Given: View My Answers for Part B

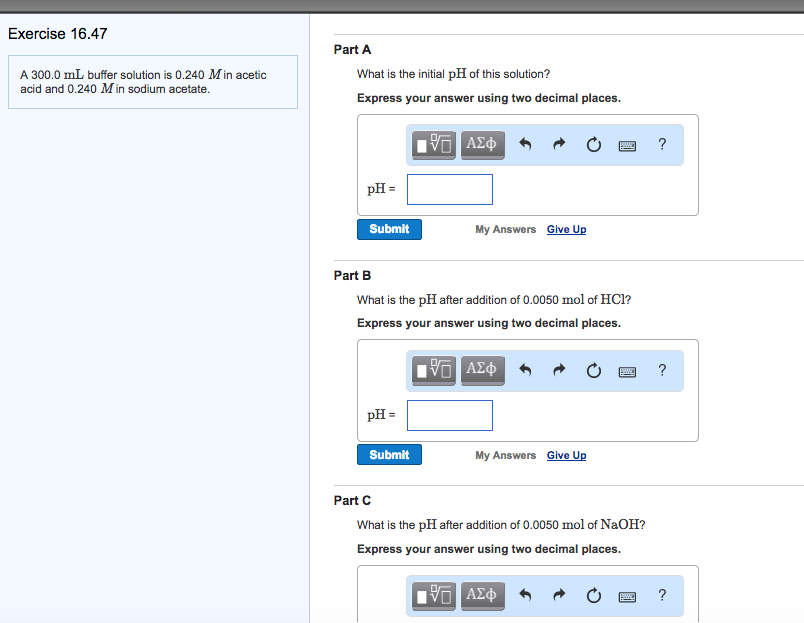Looking at the screenshot, I should [x=505, y=456].
